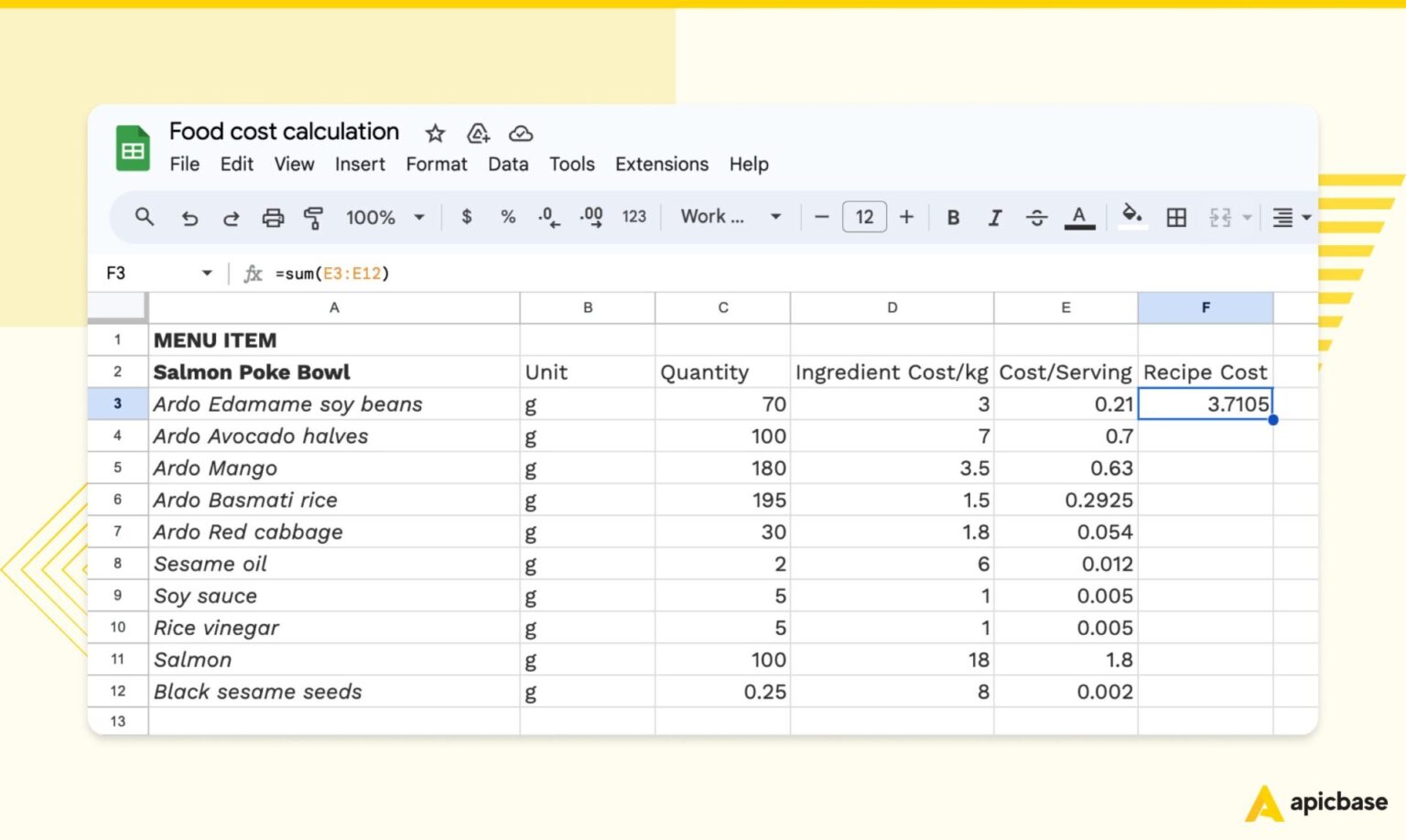Star the Food cost calculation spreadsheet

tap(434, 134)
